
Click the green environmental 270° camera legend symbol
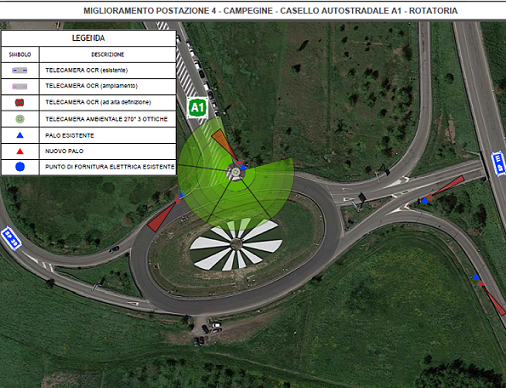click(x=20, y=119)
